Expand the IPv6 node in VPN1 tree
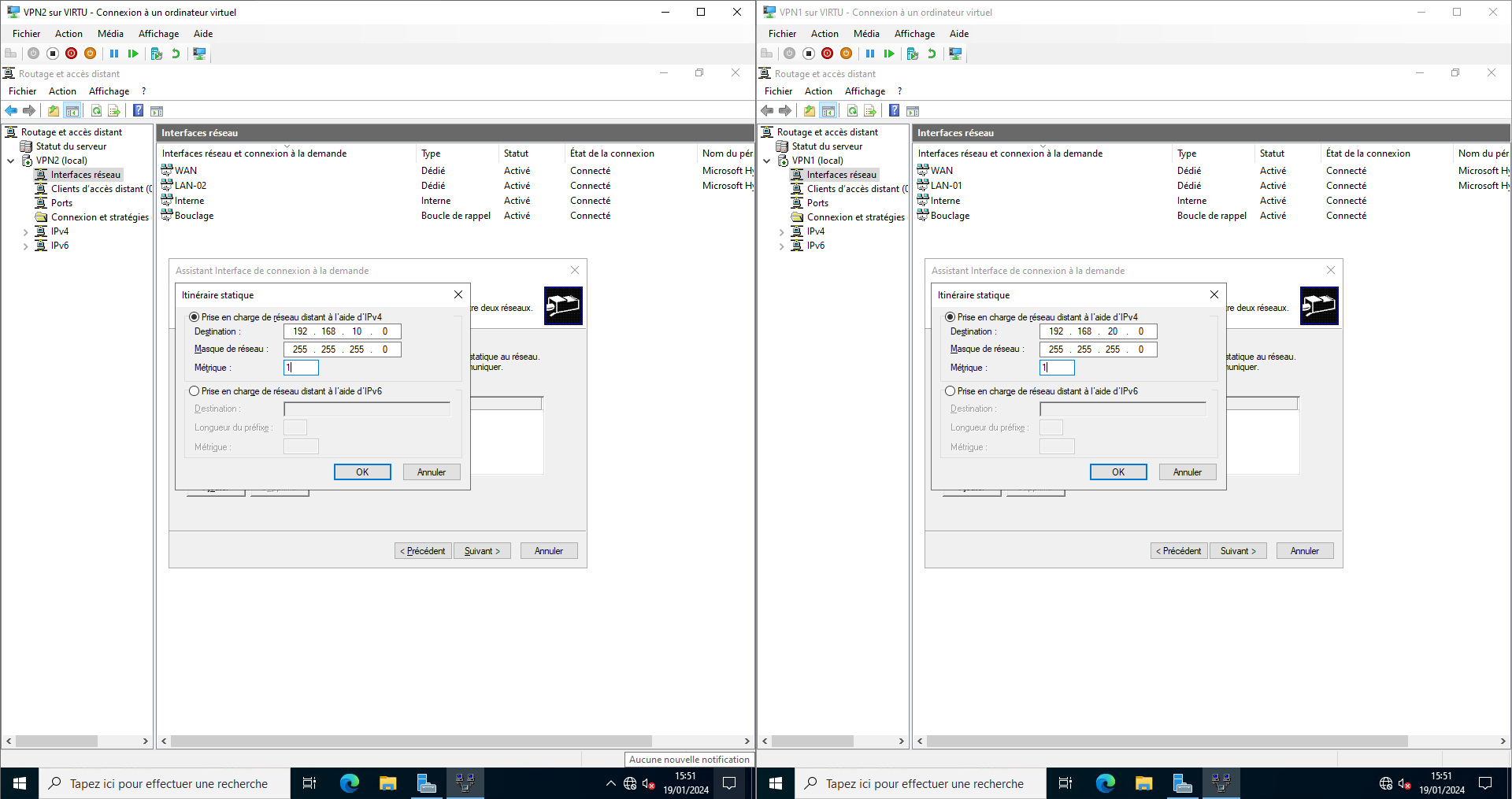The height and width of the screenshot is (799, 1512). coord(782,246)
